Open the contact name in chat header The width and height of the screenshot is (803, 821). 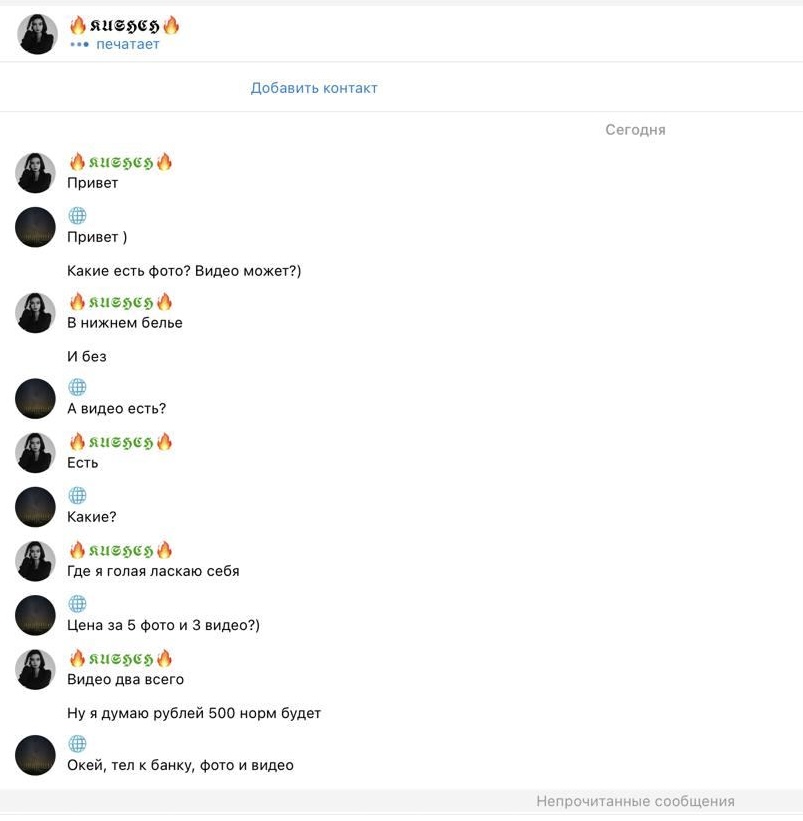tap(125, 25)
